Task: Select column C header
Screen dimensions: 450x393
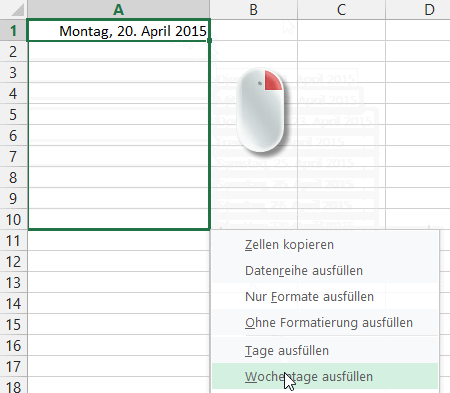Action: coord(341,9)
